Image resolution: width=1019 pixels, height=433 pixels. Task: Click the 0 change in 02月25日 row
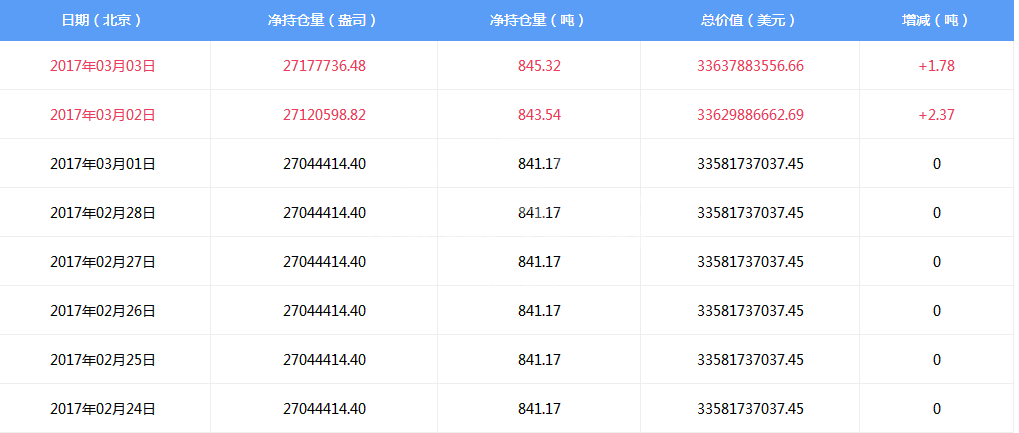(x=936, y=360)
